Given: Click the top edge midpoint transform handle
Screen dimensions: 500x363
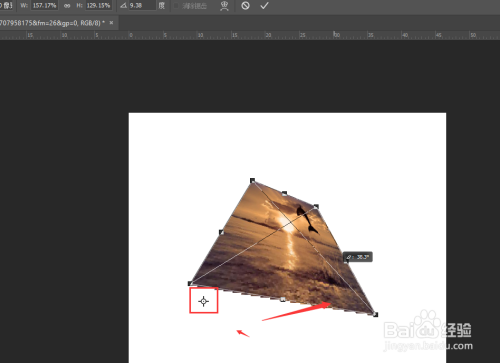Looking at the screenshot, I should point(284,193).
